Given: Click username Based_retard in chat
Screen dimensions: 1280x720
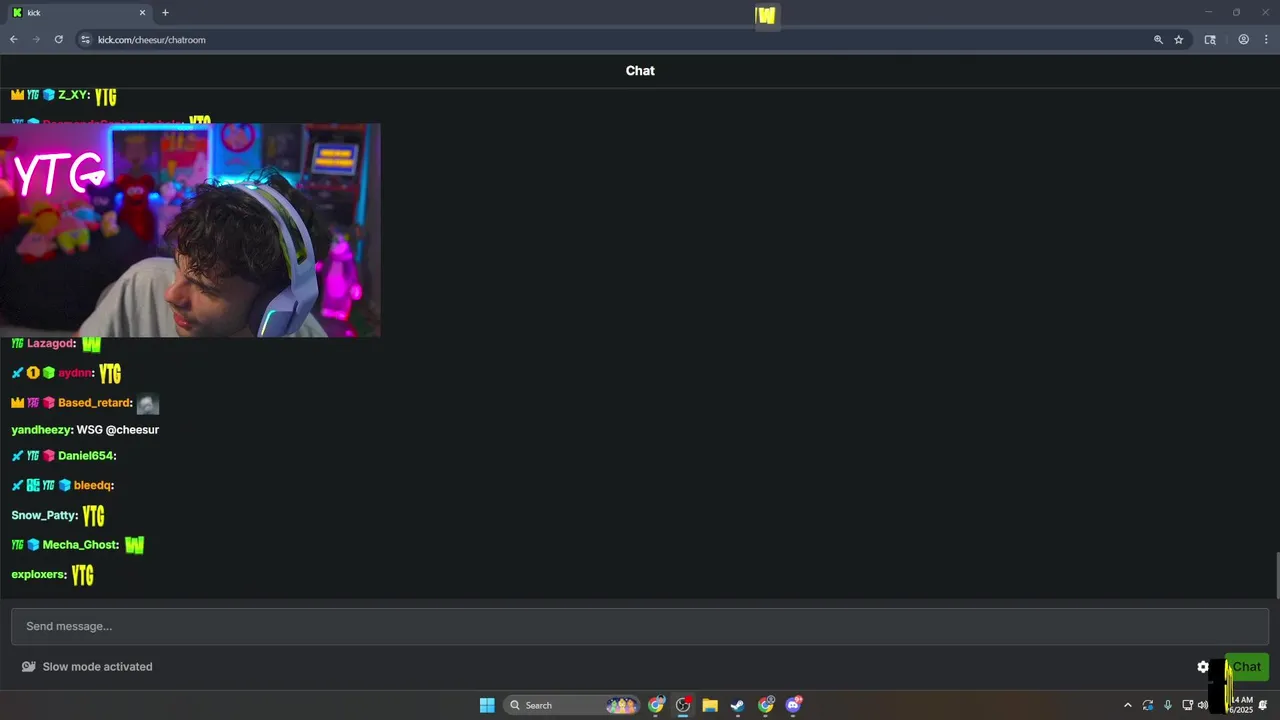Looking at the screenshot, I should 94,403.
